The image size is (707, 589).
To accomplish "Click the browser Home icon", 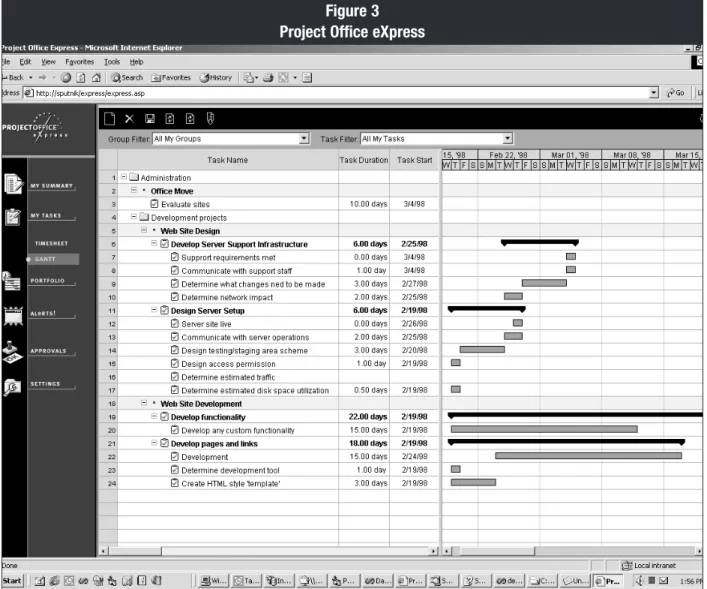I will (x=96, y=78).
